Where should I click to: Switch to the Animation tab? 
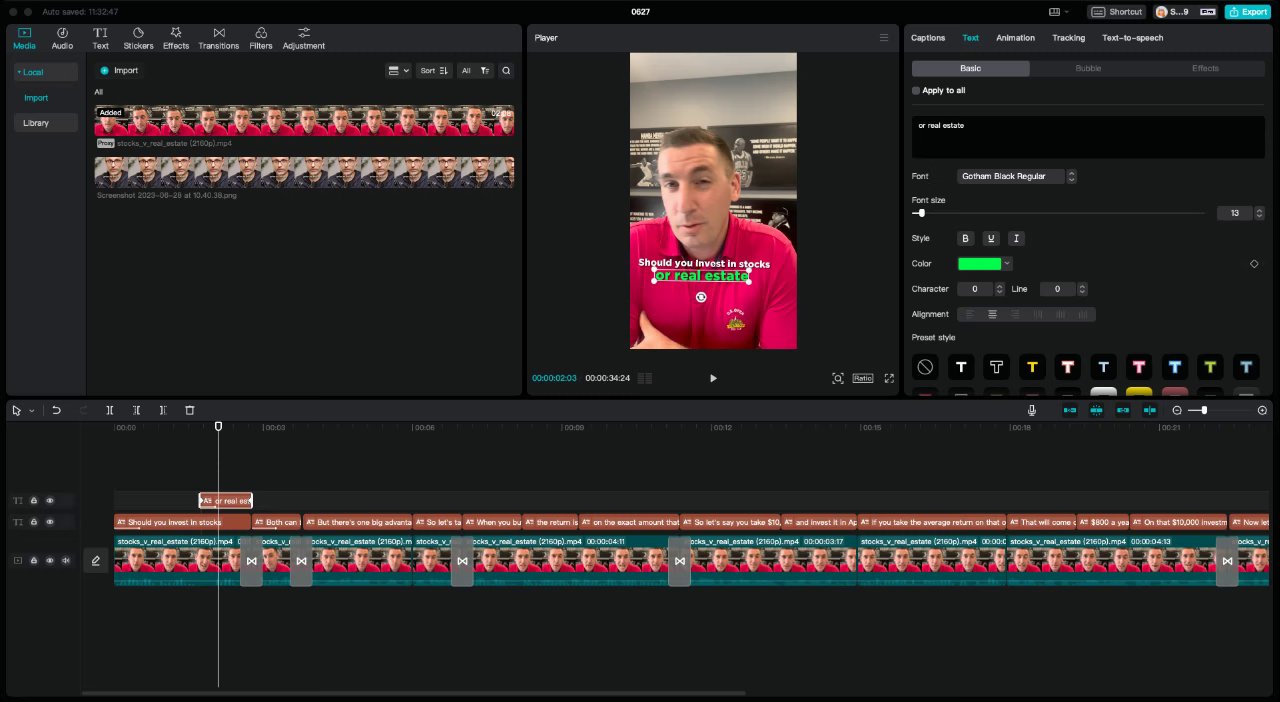pos(1015,37)
